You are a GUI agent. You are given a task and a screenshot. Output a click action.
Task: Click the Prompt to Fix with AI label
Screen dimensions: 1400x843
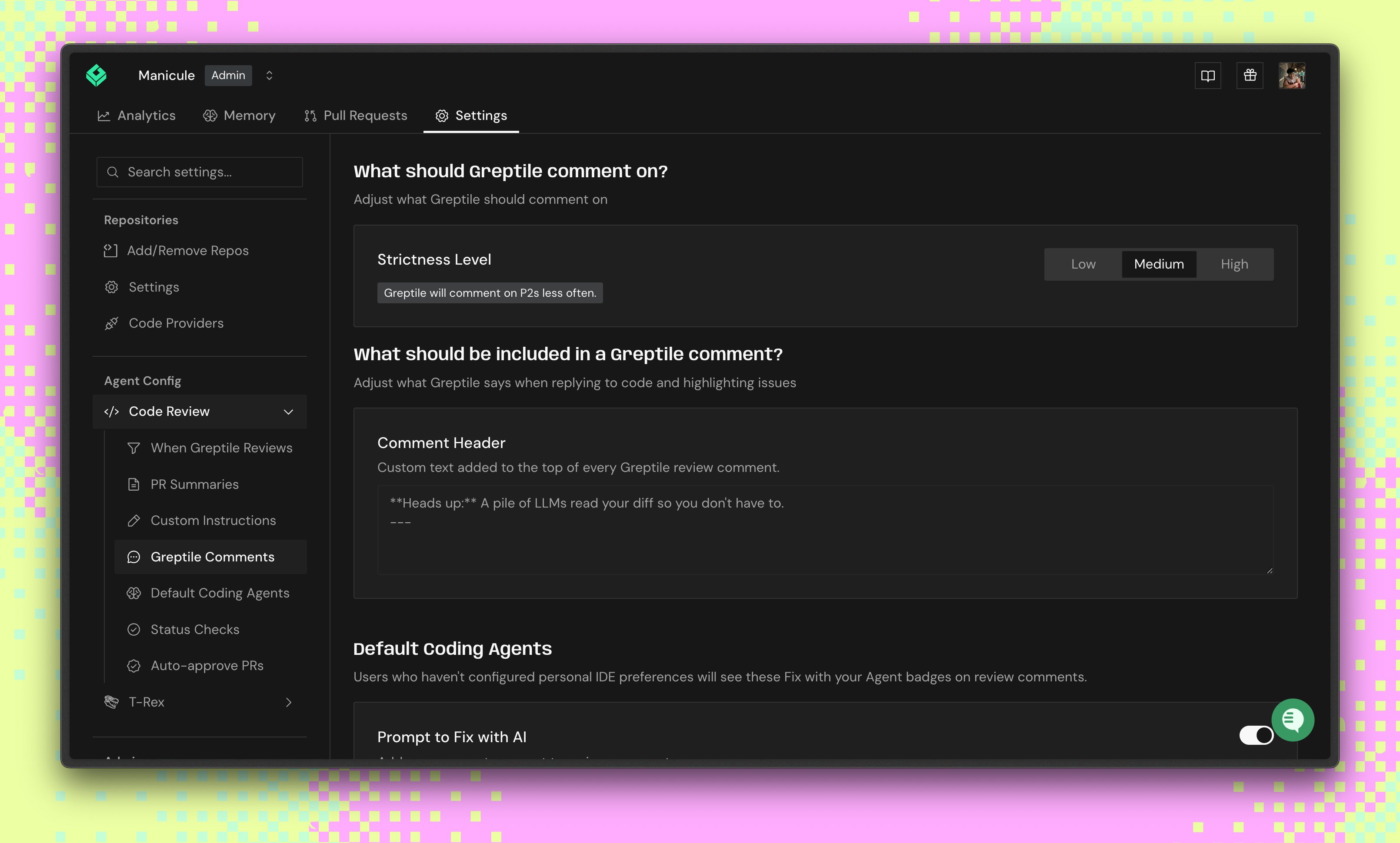click(452, 737)
